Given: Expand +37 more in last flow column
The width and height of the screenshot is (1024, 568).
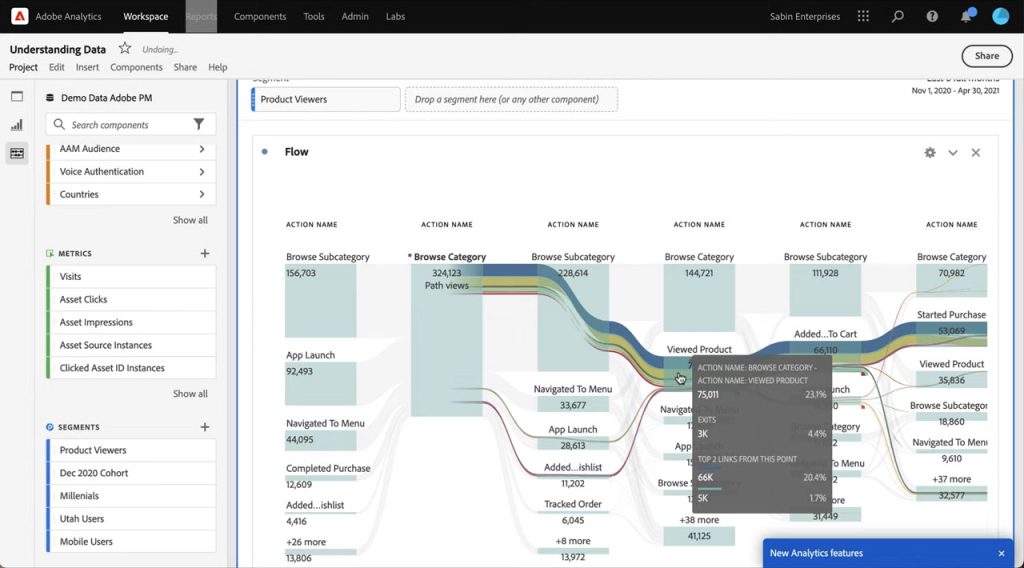Looking at the screenshot, I should [x=952, y=479].
